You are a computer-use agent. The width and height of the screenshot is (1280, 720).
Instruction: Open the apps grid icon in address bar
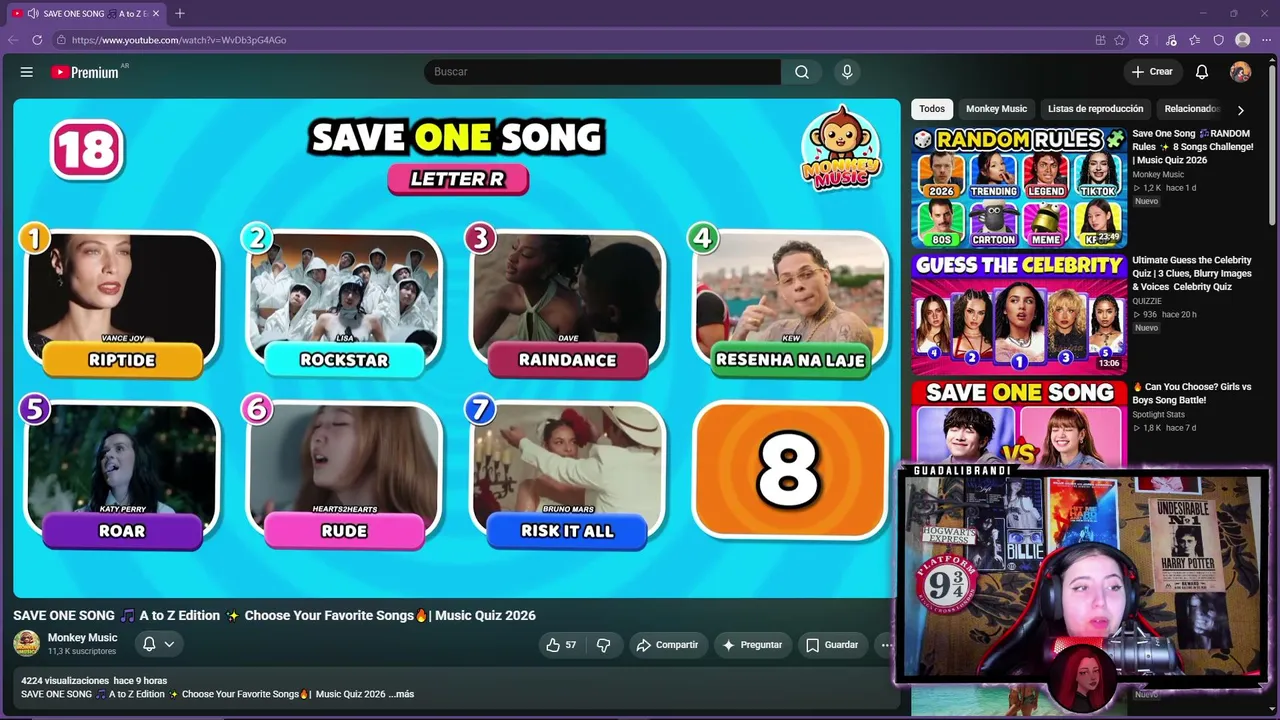pos(1100,40)
